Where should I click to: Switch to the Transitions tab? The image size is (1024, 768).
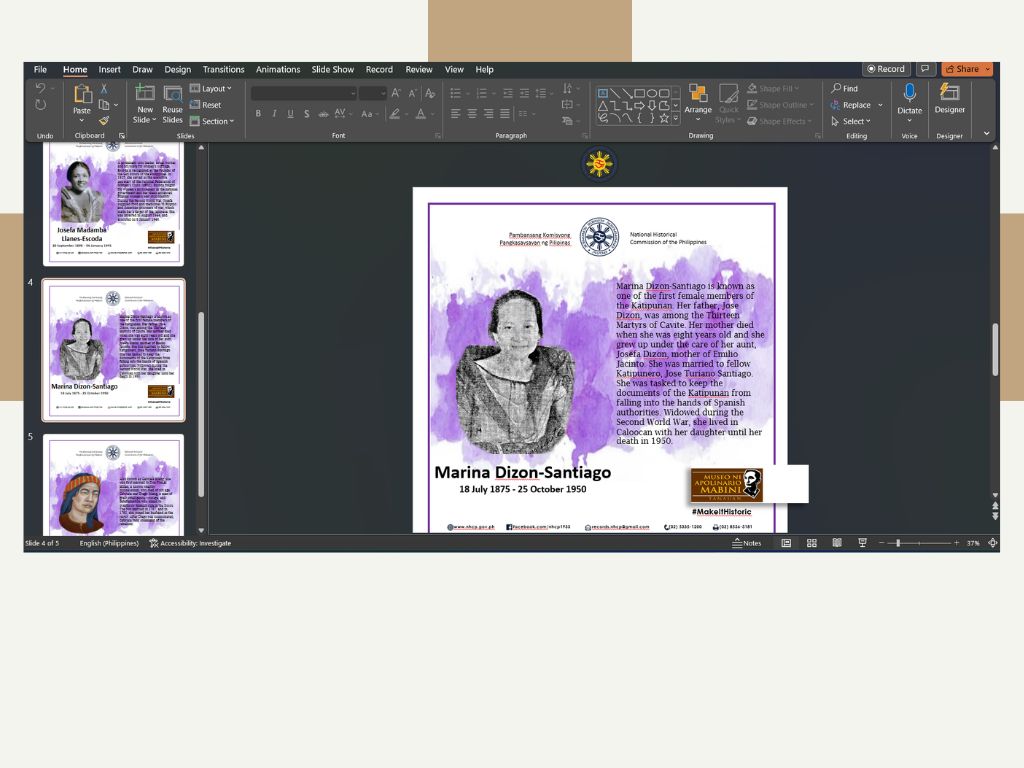pyautogui.click(x=223, y=69)
